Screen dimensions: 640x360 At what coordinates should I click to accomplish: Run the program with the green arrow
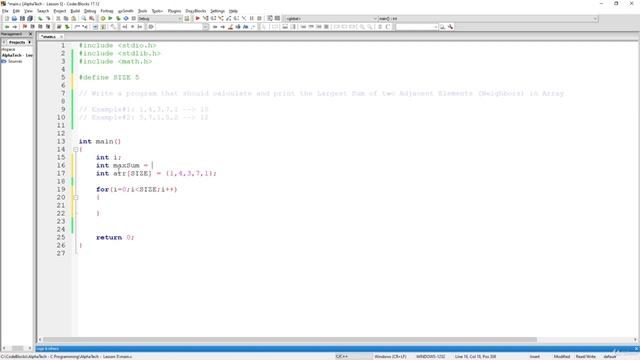[x=110, y=18]
